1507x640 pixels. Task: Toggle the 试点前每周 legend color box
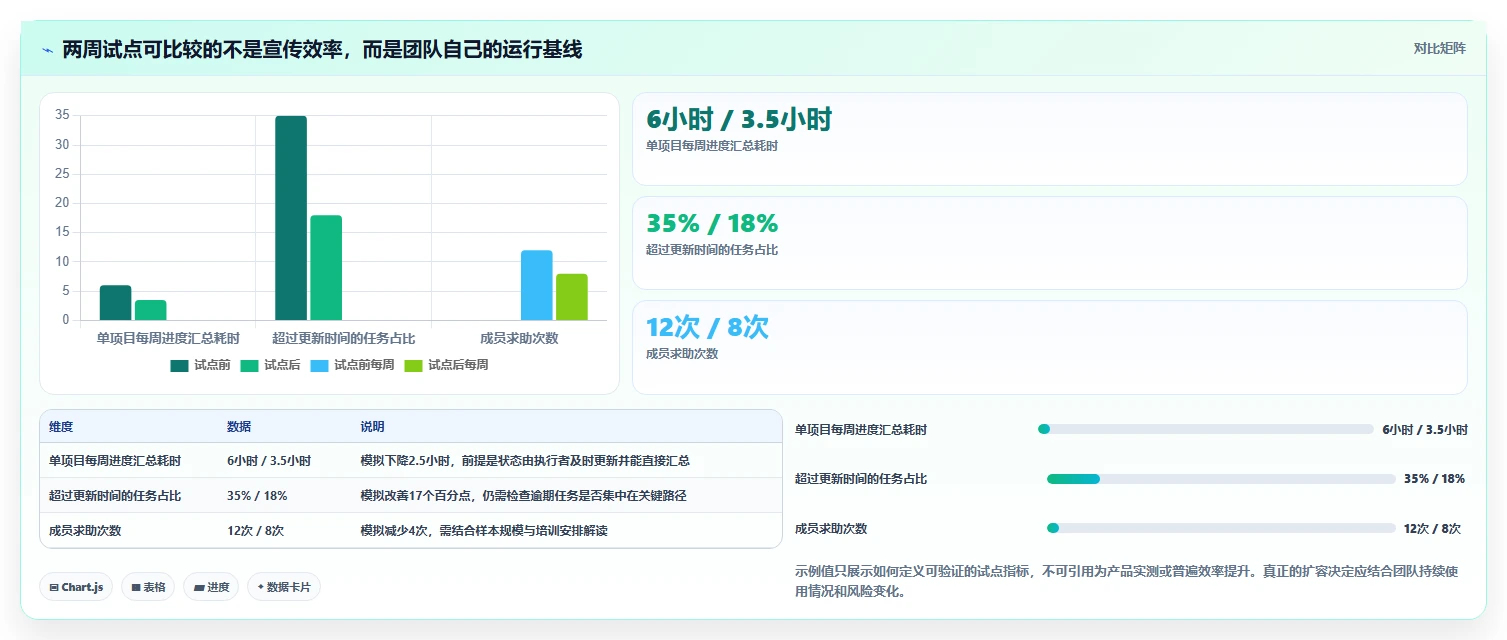click(x=319, y=366)
